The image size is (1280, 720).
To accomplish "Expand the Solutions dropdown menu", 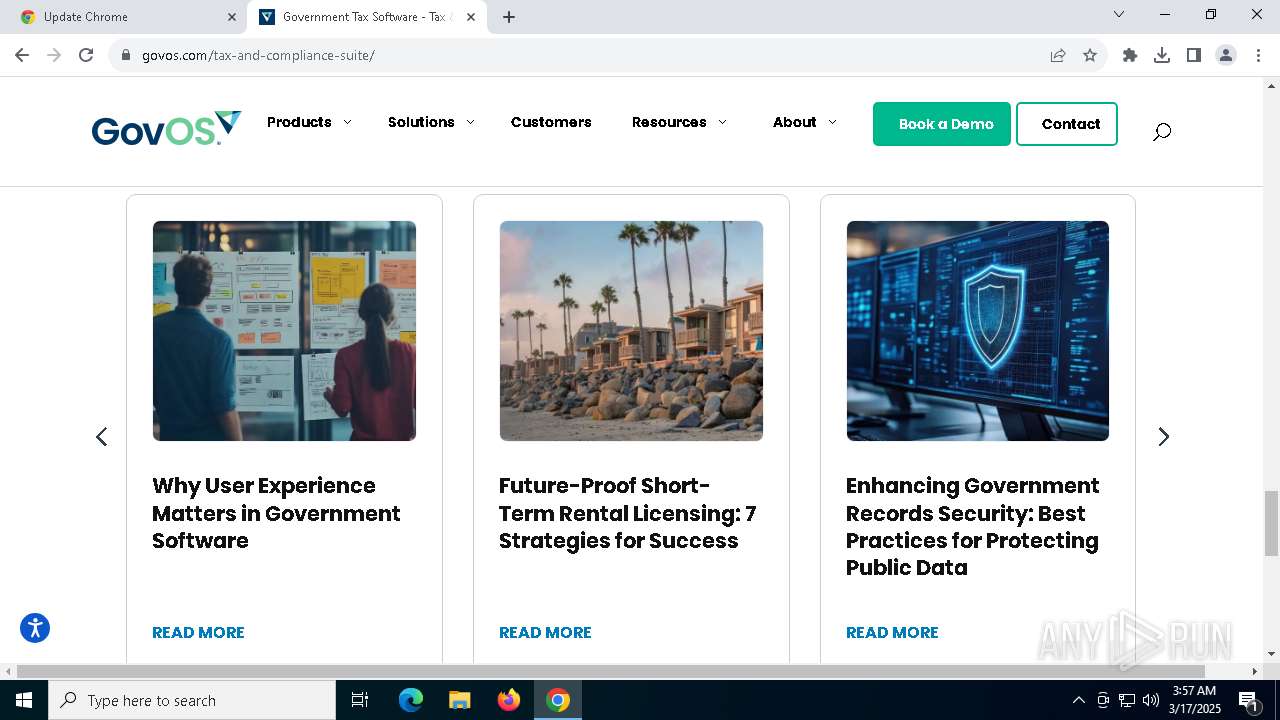I will 431,122.
